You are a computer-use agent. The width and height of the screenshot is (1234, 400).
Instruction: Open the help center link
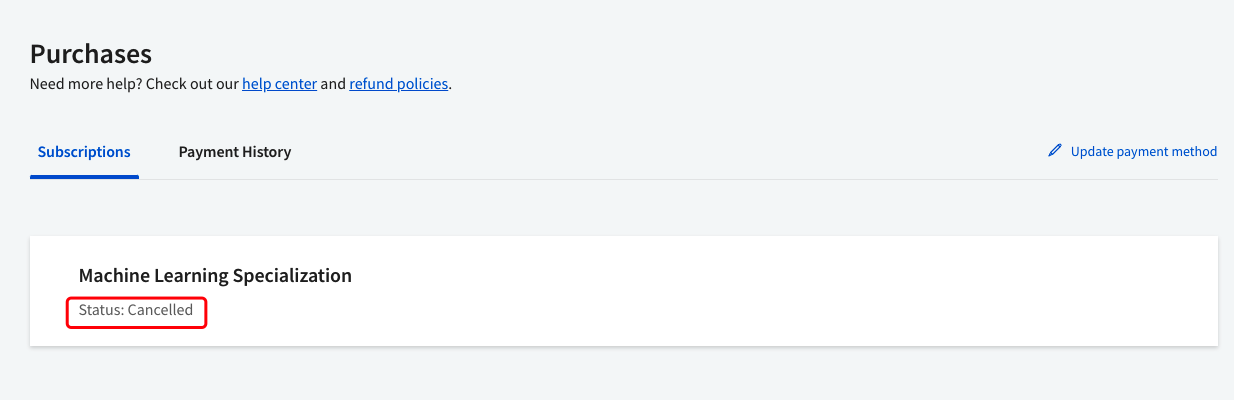[x=279, y=84]
